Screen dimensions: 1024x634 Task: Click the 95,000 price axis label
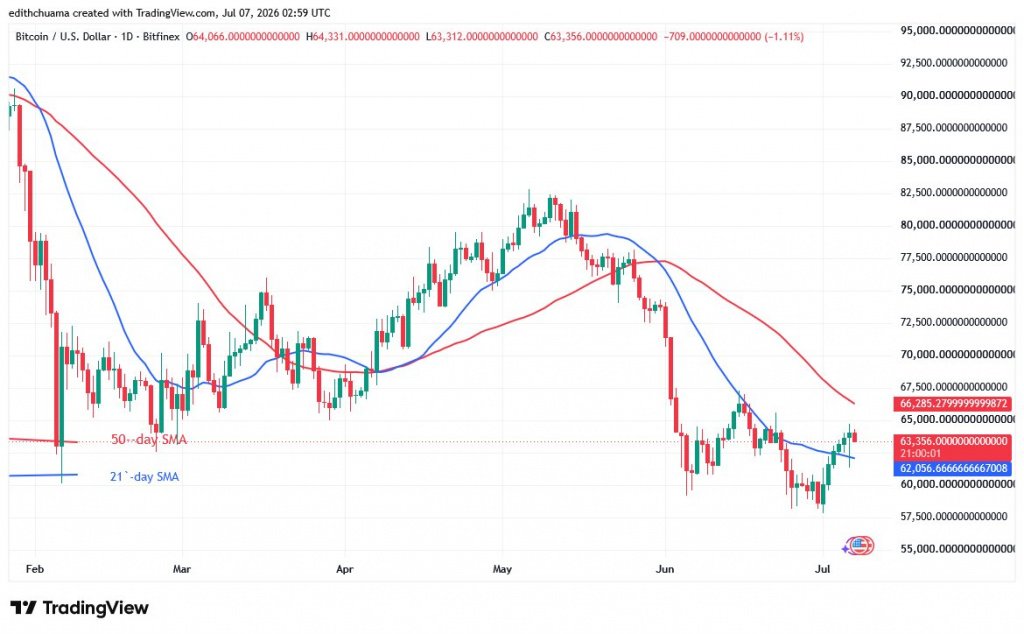click(x=957, y=30)
